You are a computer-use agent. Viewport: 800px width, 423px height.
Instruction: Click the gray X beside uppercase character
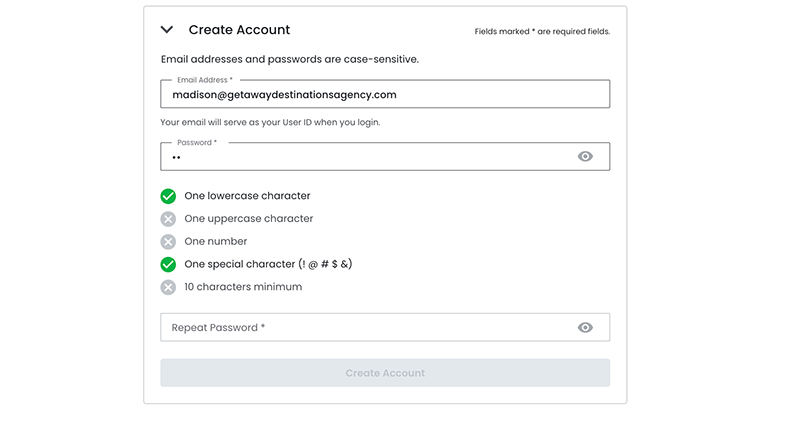tap(168, 219)
